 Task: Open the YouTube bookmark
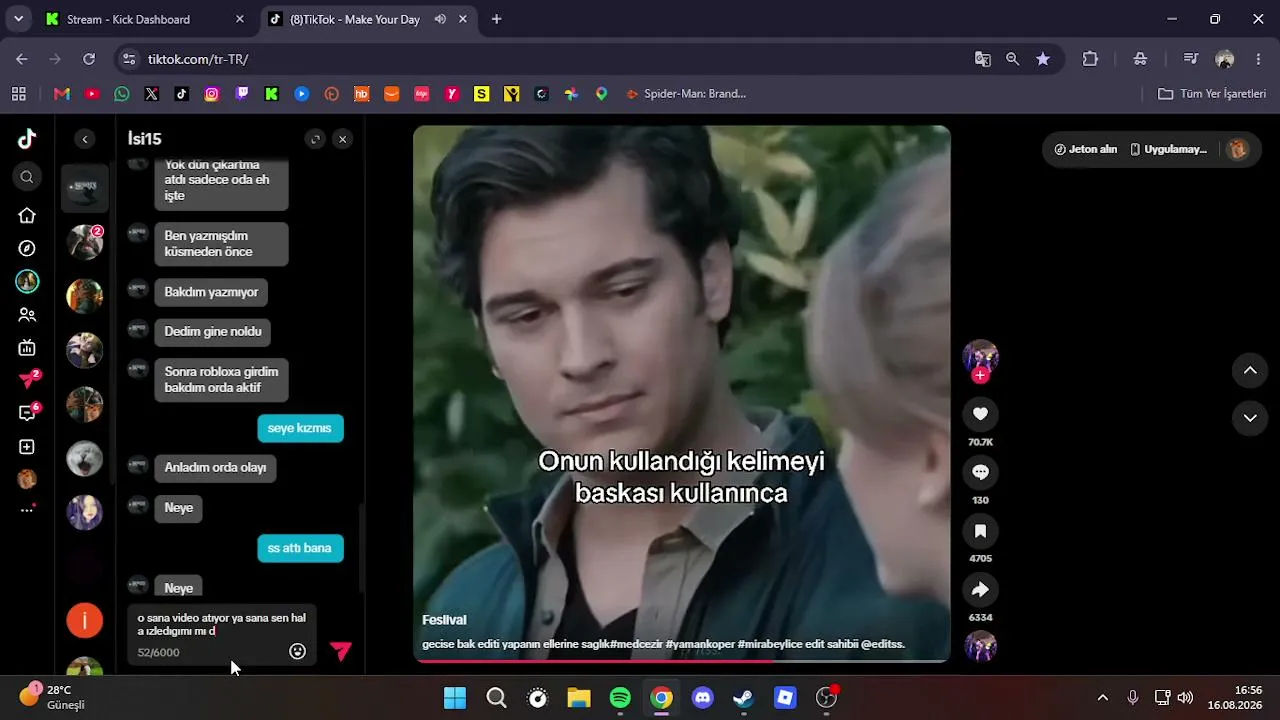tap(92, 94)
